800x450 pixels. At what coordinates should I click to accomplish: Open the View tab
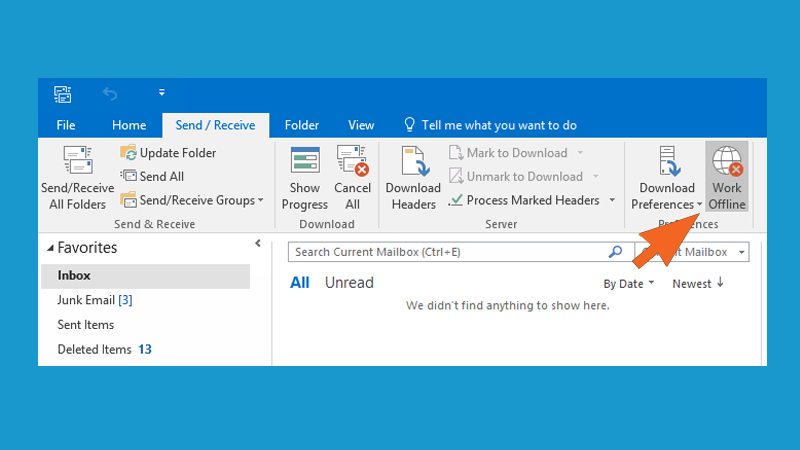coord(361,125)
